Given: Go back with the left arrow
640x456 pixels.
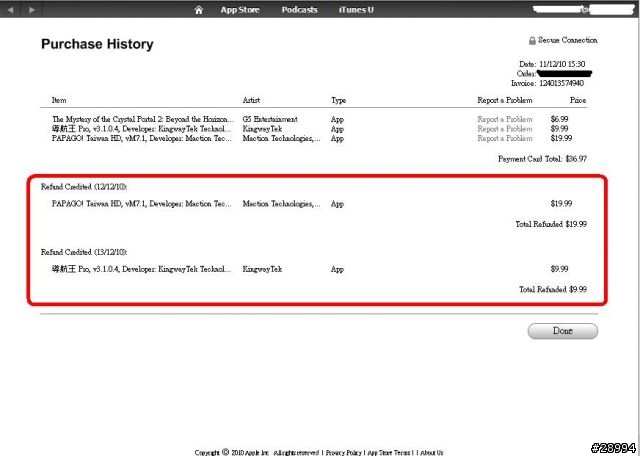Looking at the screenshot, I should tap(11, 9).
